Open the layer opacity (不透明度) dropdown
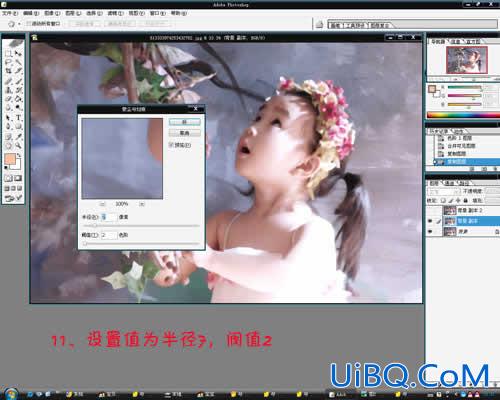The width and height of the screenshot is (500, 400). tap(493, 191)
